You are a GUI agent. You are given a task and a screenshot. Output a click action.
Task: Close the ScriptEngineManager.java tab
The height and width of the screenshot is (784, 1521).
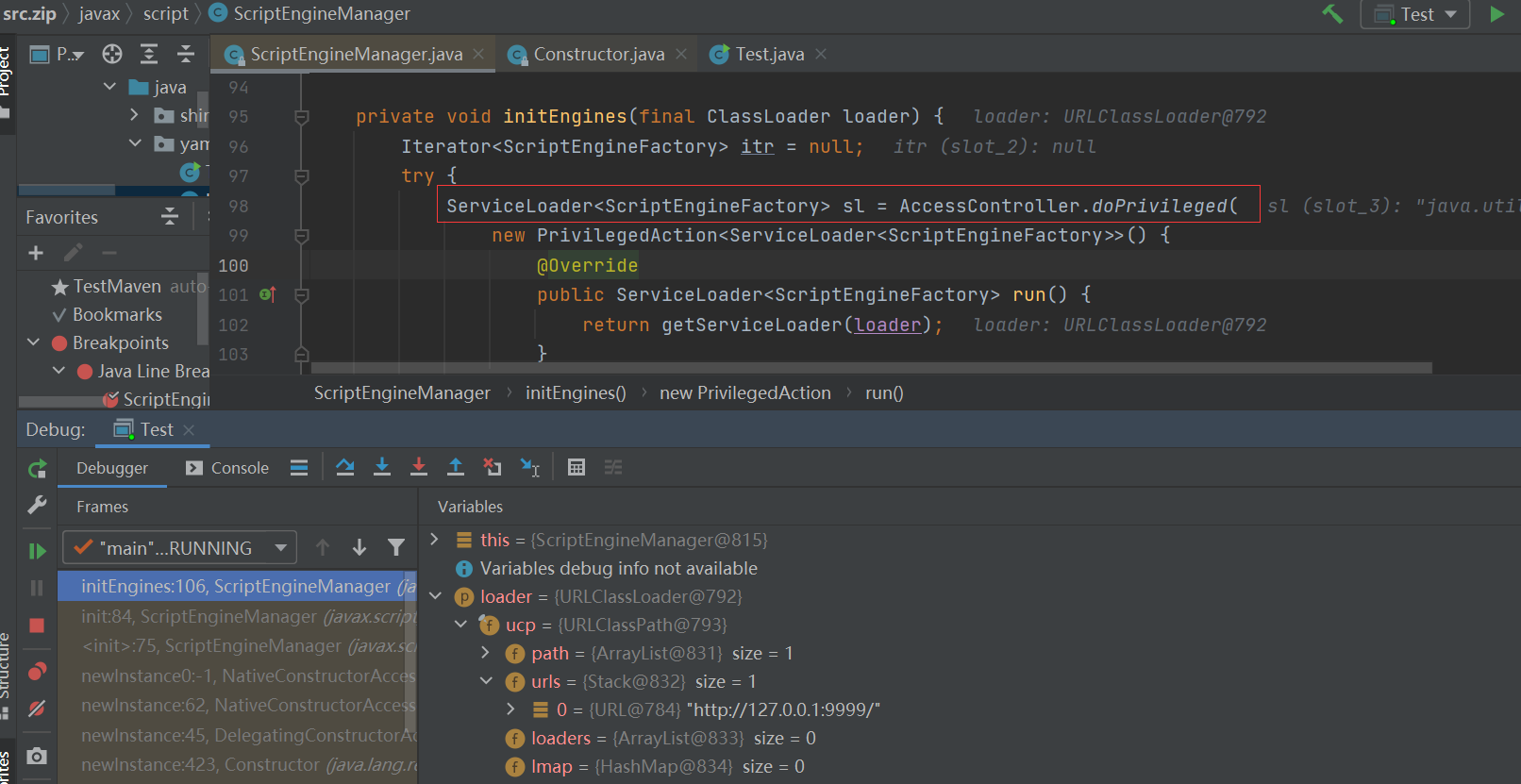point(478,55)
